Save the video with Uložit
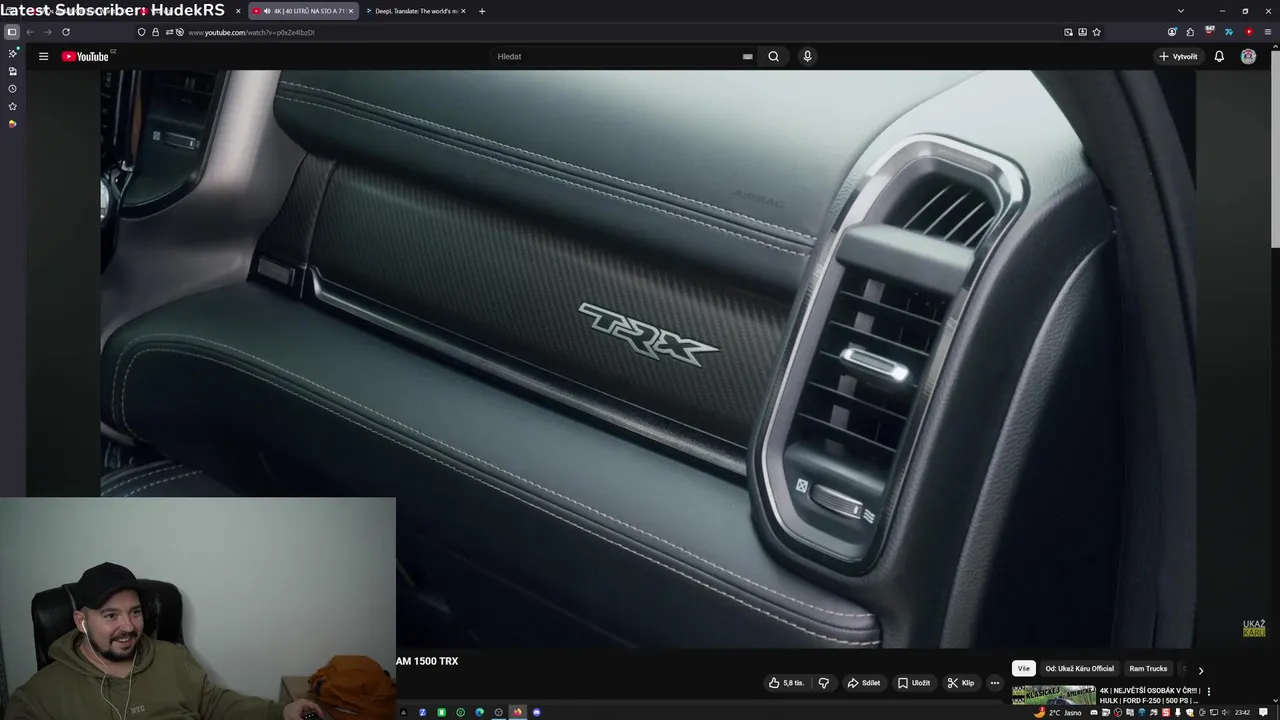Viewport: 1280px width, 720px height. 913,683
